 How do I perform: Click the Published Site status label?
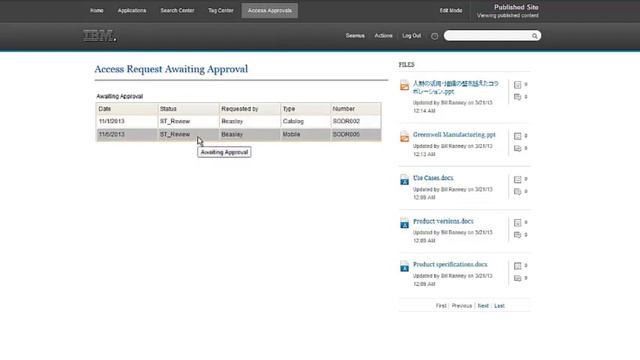[516, 7]
